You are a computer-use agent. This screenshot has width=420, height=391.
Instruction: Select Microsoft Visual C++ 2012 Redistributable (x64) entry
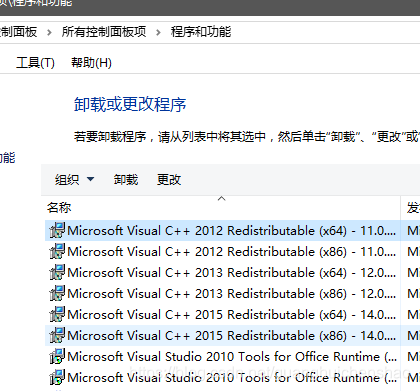pyautogui.click(x=222, y=230)
